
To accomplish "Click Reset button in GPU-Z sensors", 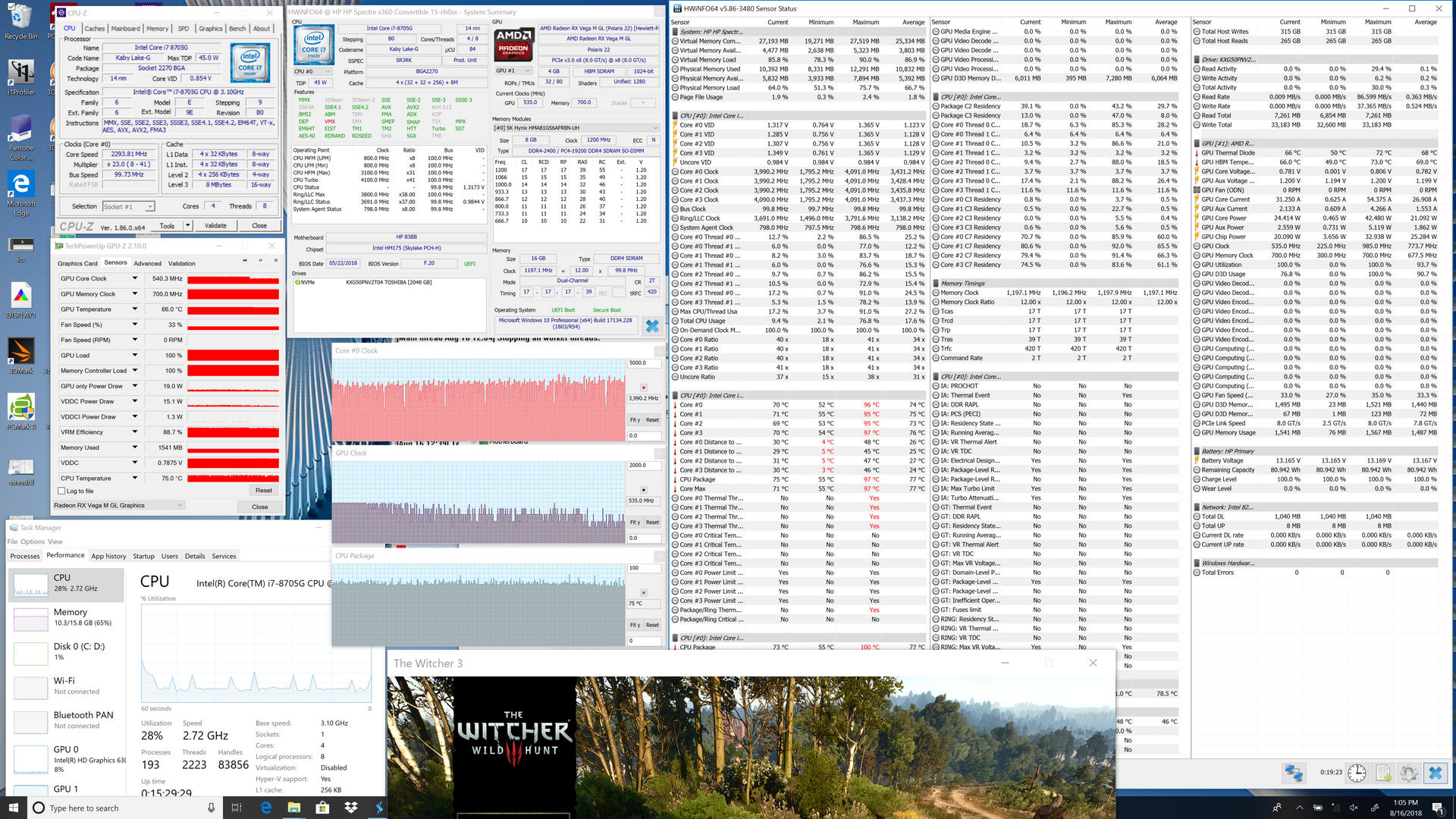I will click(264, 491).
